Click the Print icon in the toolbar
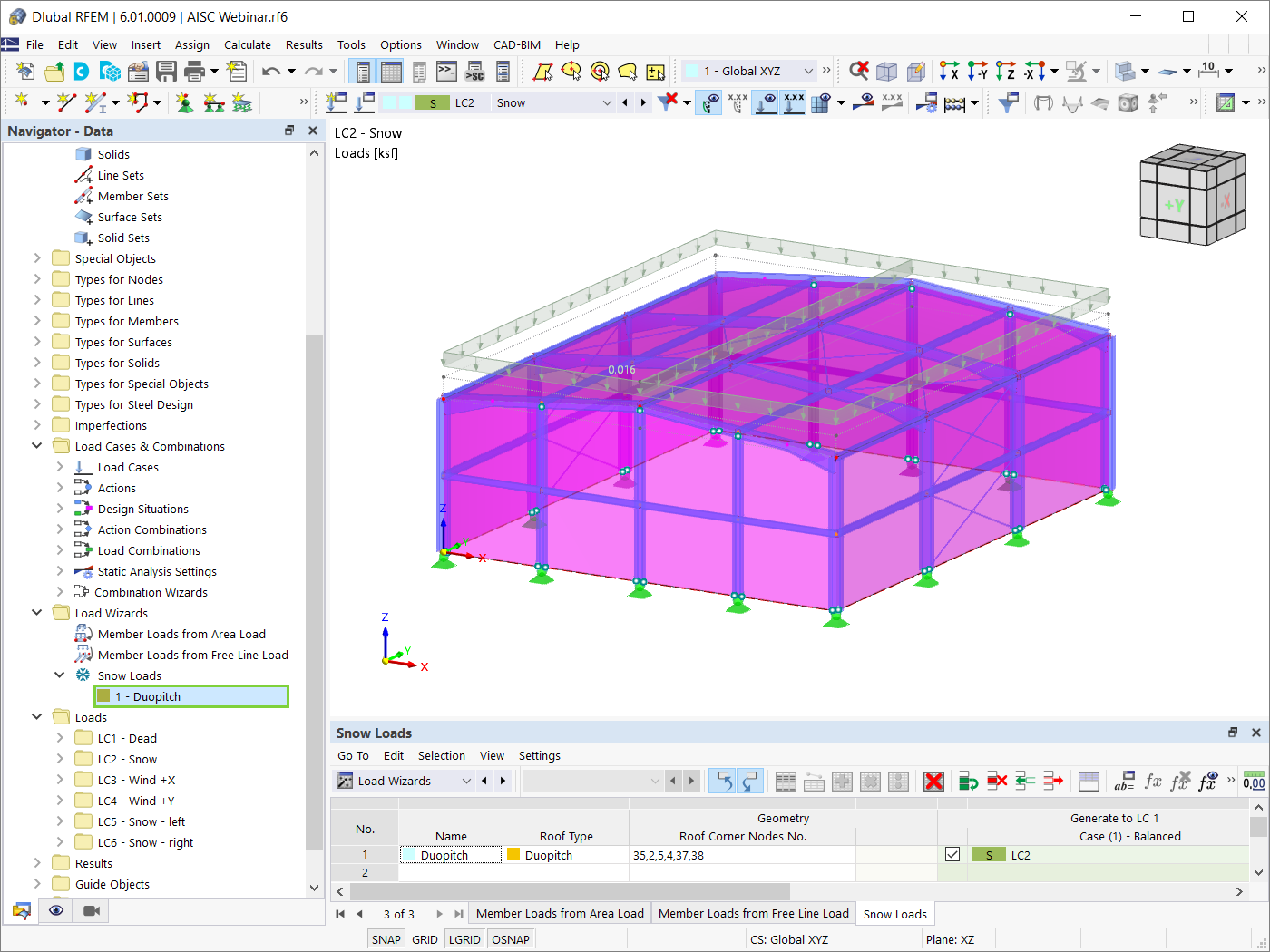 pos(194,71)
